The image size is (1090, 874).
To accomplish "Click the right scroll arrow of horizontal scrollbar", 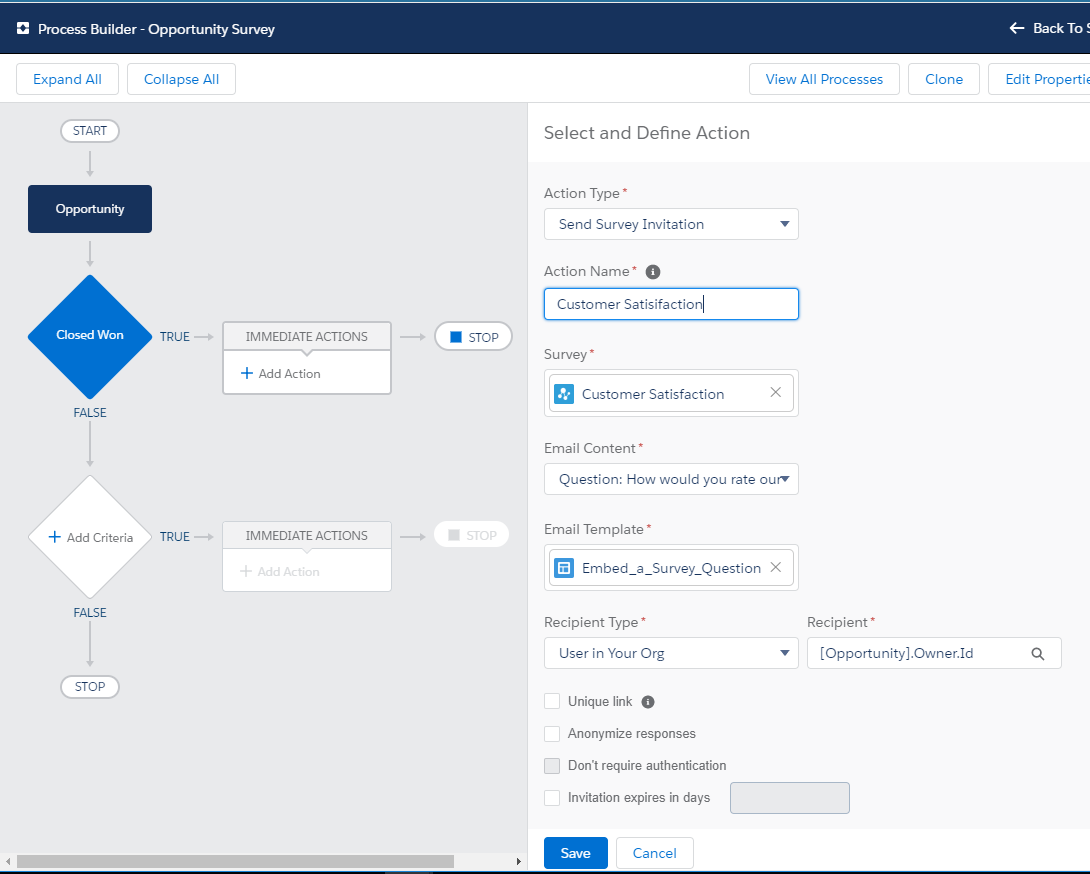I will (x=519, y=861).
